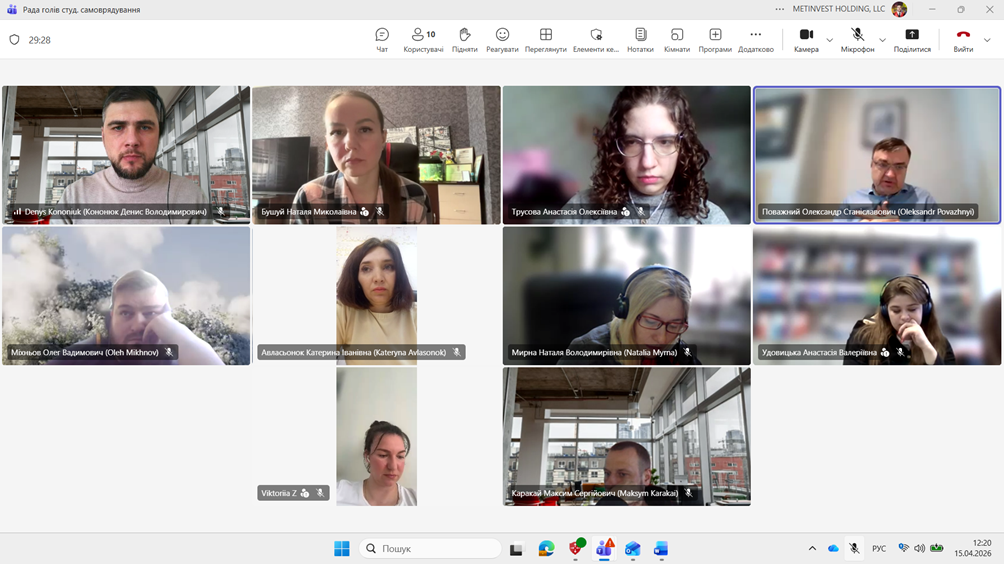Open the Кімнати breakout rooms

[x=677, y=39]
